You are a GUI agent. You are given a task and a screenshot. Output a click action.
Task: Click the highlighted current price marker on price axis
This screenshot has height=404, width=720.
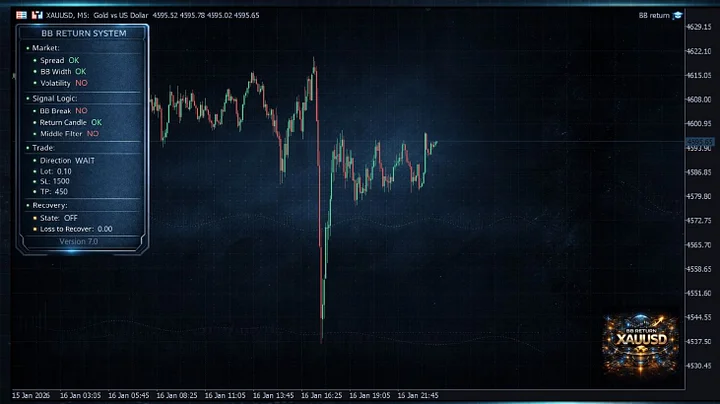pyautogui.click(x=699, y=142)
